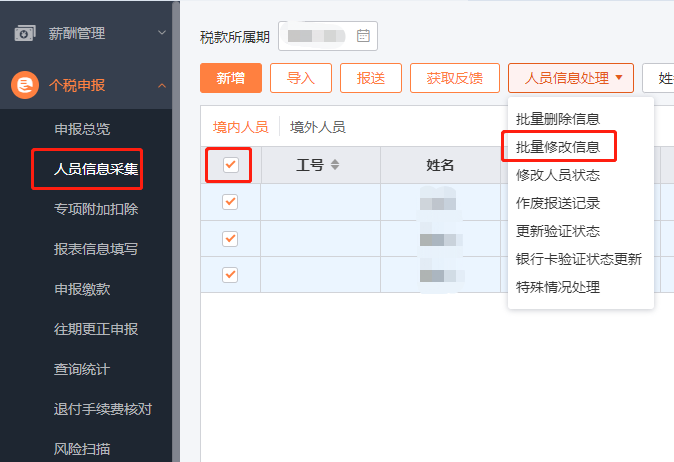Open 人员信息采集 in the sidebar

96,169
